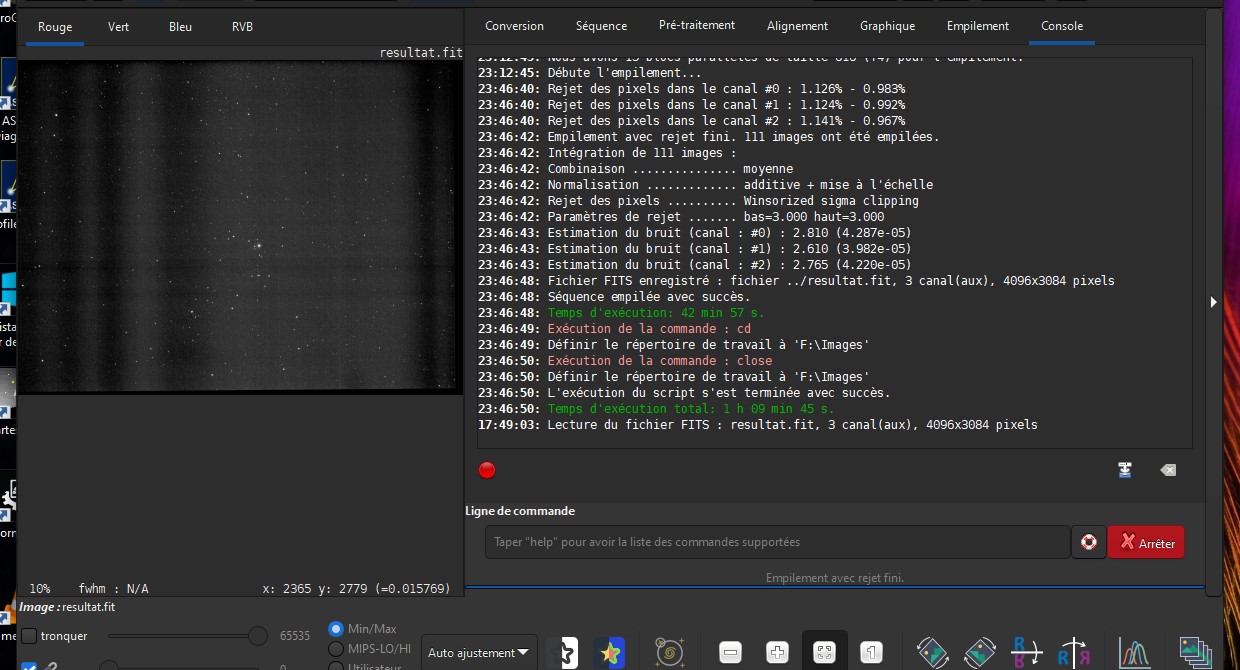Open the Séquence tab
The image size is (1240, 670).
pyautogui.click(x=602, y=26)
